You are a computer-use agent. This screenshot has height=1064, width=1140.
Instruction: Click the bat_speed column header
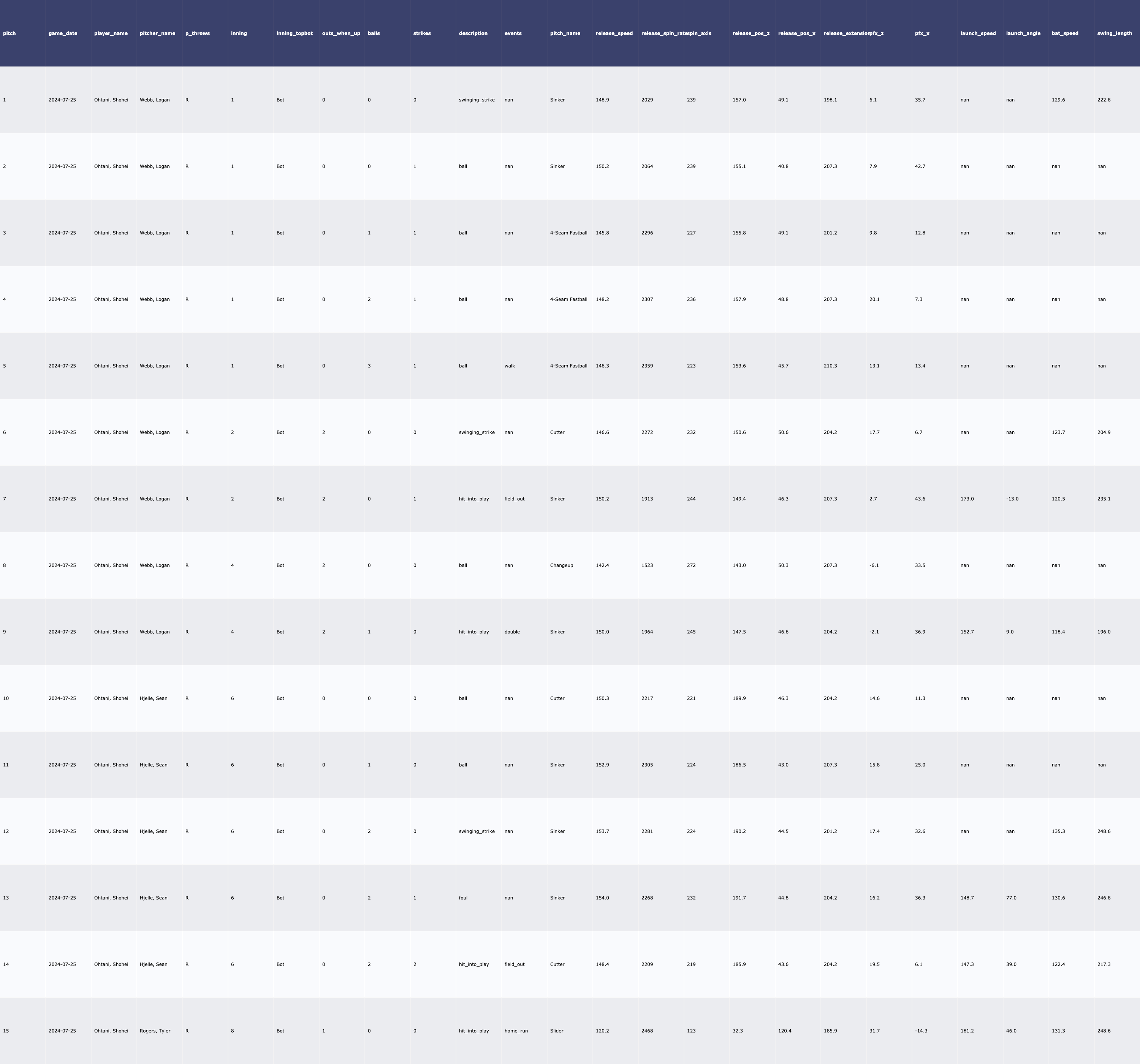point(1065,33)
